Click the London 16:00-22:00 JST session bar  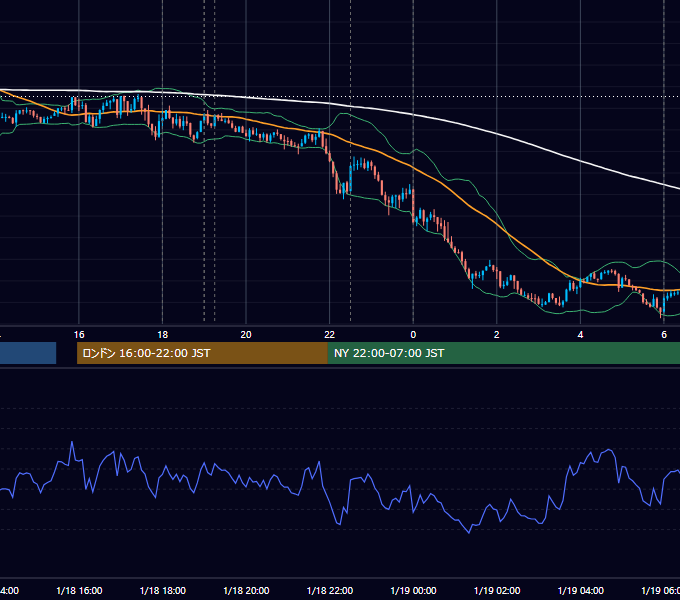pos(202,353)
